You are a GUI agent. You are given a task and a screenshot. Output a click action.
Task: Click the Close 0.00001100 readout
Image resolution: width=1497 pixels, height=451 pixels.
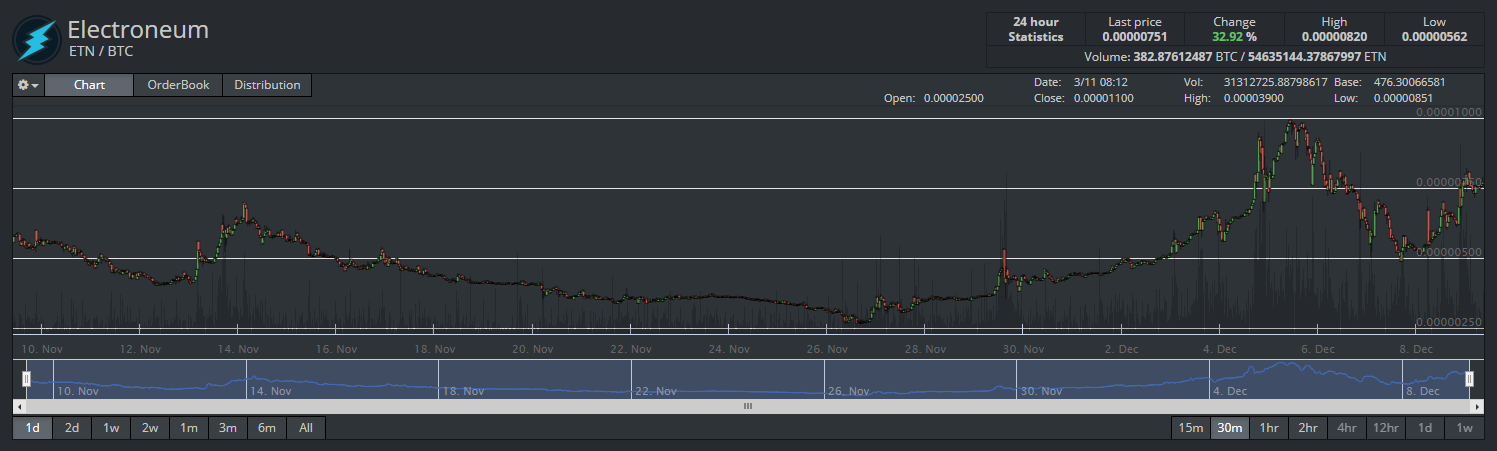pos(1084,99)
